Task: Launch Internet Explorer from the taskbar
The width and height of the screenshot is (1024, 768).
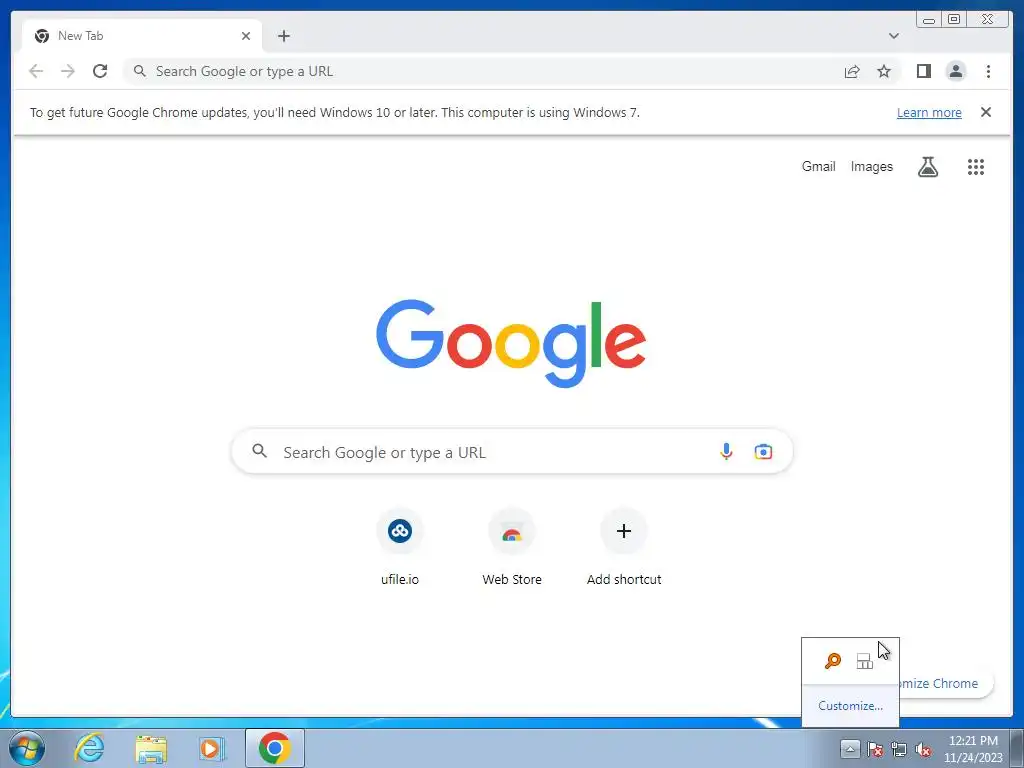Action: [x=89, y=748]
